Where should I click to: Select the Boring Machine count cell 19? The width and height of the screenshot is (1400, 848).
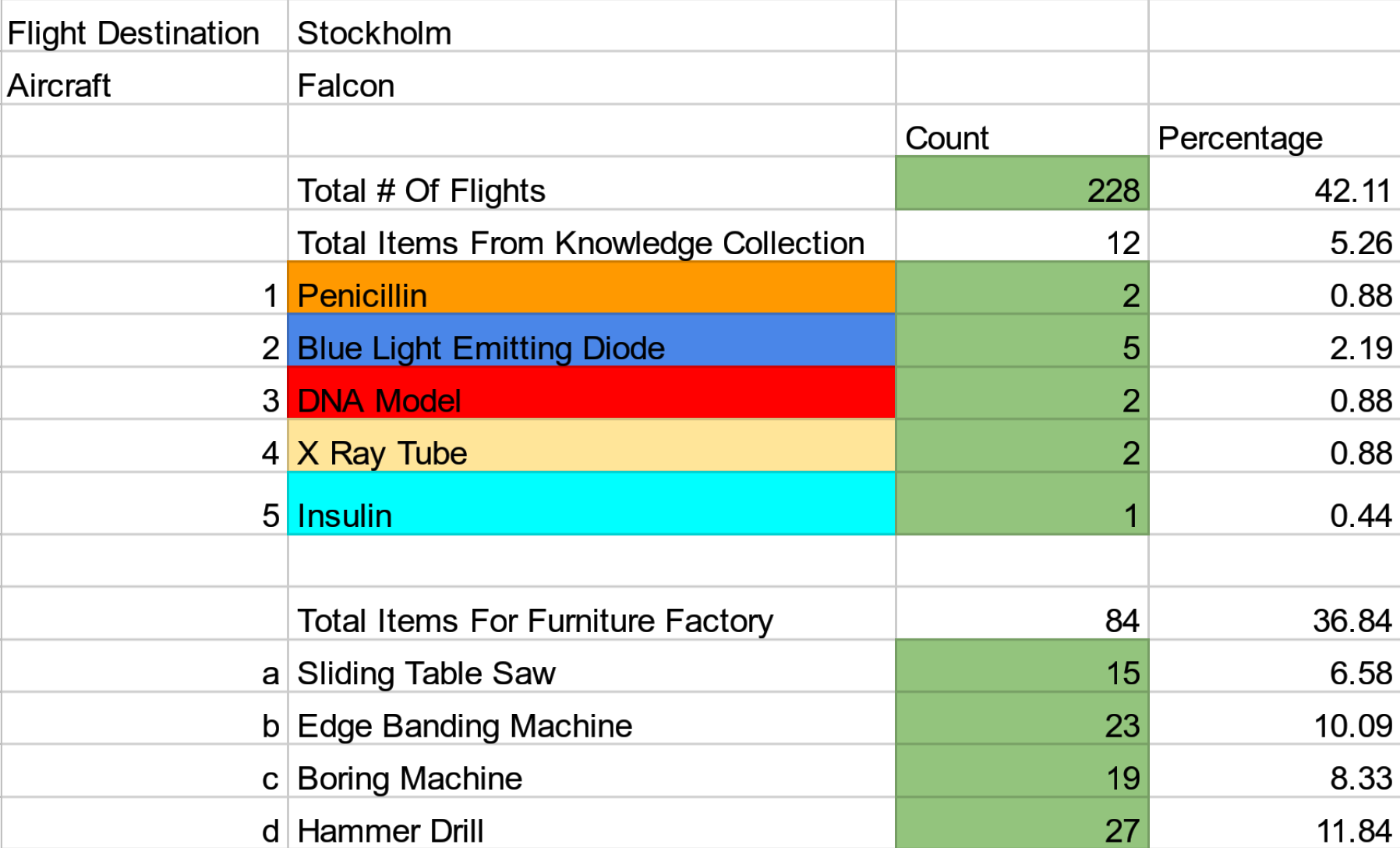[x=1021, y=778]
